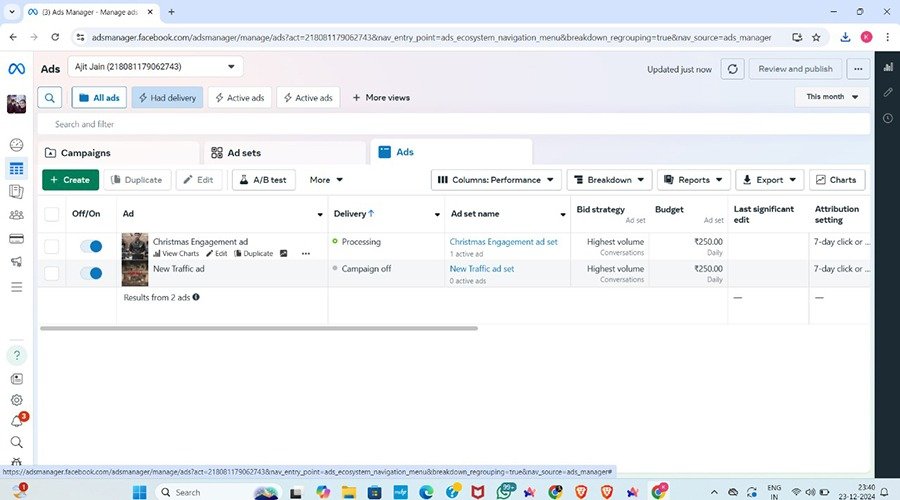The width and height of the screenshot is (900, 500).
Task: Click the Review and publish button
Action: pyautogui.click(x=795, y=69)
